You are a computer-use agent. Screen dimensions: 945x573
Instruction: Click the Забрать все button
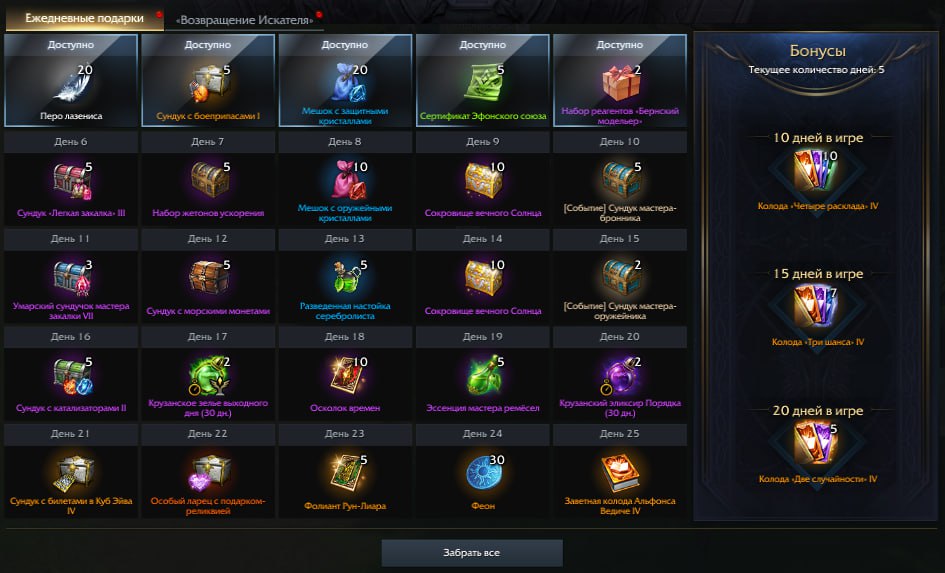click(472, 553)
